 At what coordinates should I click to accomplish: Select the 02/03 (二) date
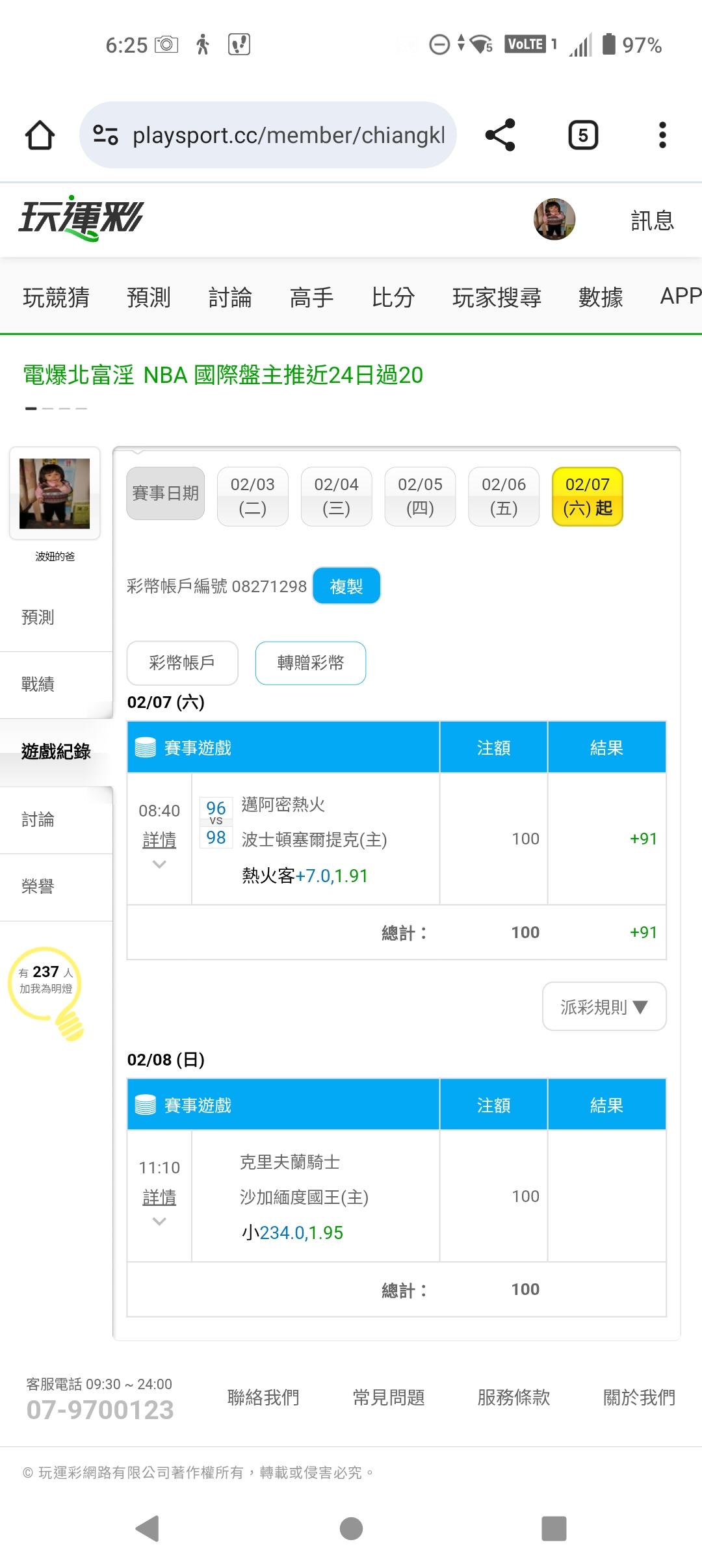(253, 496)
